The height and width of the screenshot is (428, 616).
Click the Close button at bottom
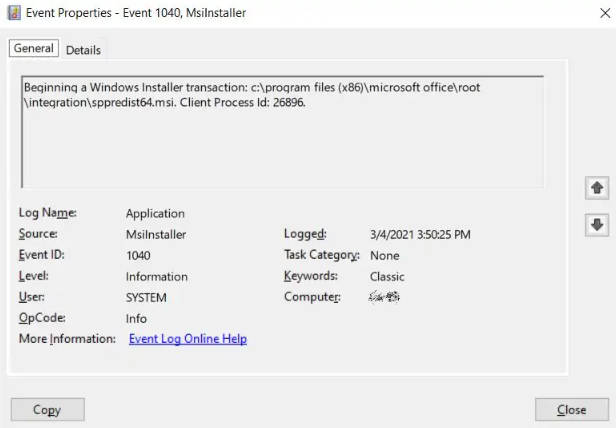coord(572,410)
